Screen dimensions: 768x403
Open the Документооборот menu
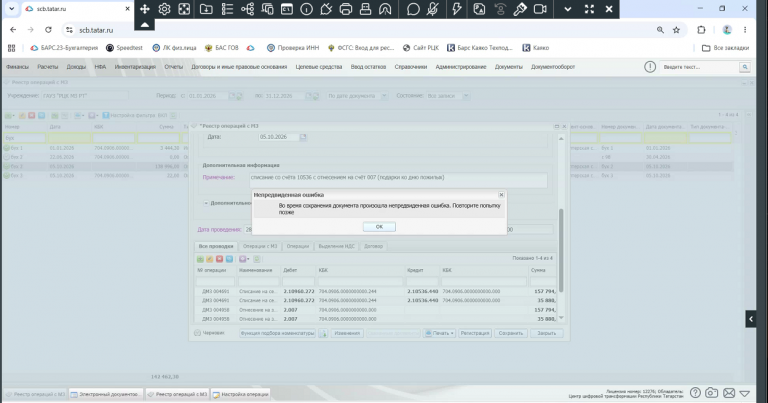(x=553, y=67)
